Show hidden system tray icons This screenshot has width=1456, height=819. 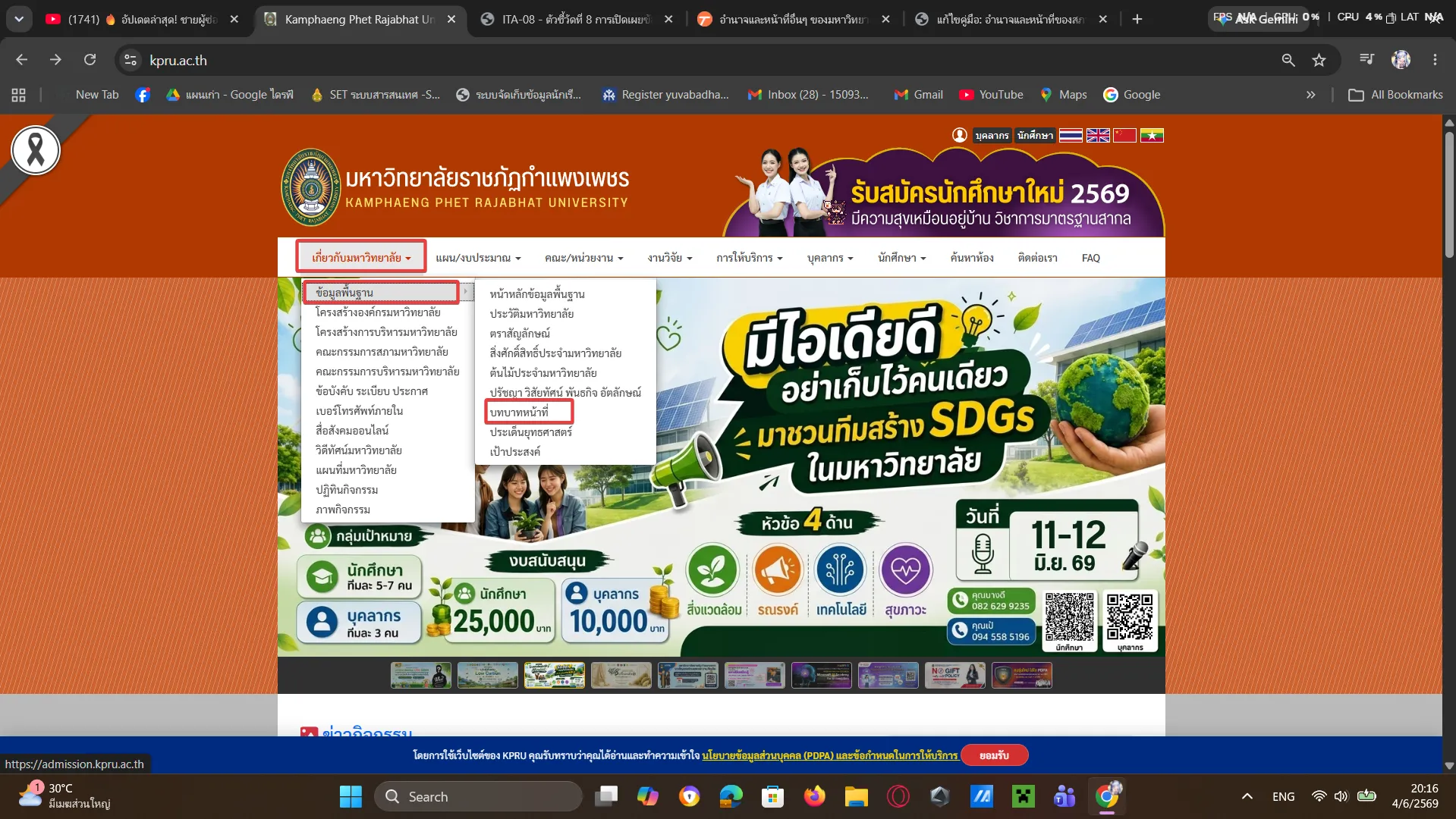(x=1247, y=796)
